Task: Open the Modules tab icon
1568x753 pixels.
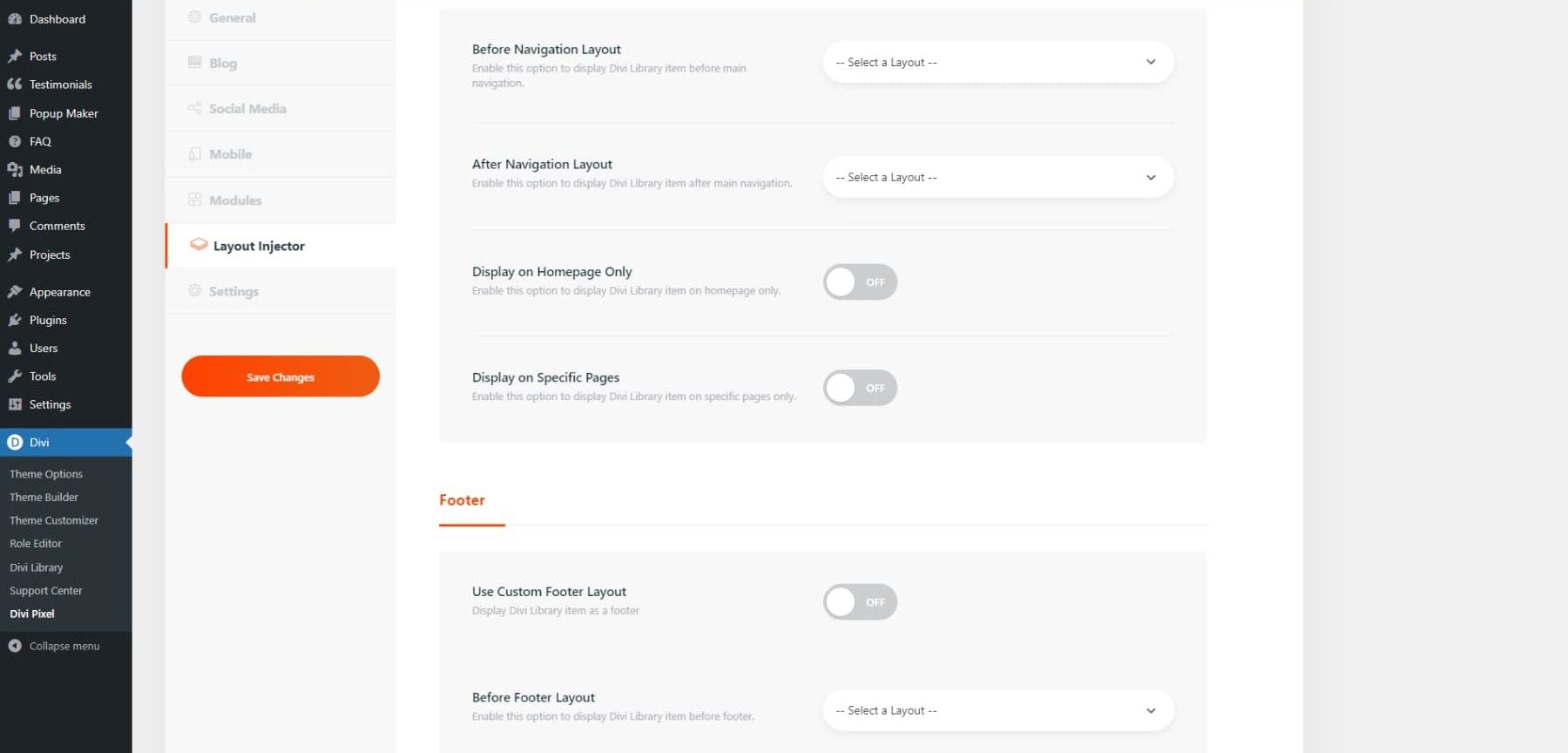Action: coord(194,200)
